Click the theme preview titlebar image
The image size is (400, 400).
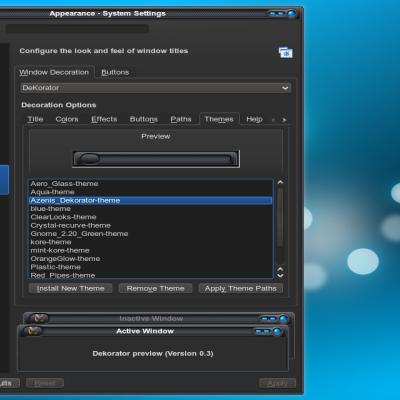pos(156,159)
